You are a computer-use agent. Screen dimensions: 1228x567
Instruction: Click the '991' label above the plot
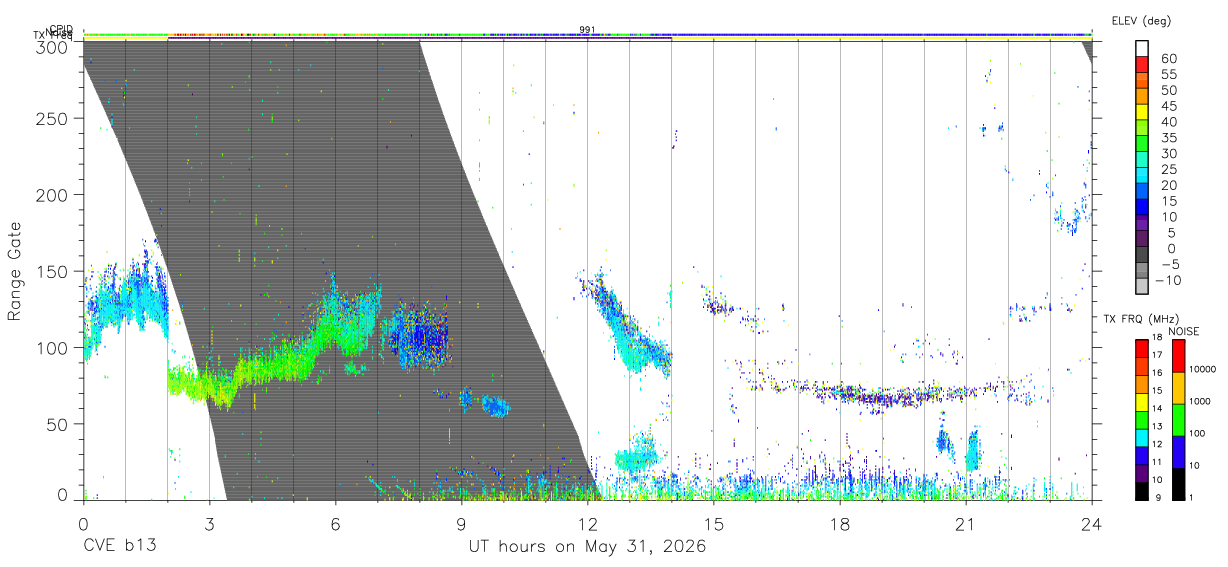(x=588, y=30)
